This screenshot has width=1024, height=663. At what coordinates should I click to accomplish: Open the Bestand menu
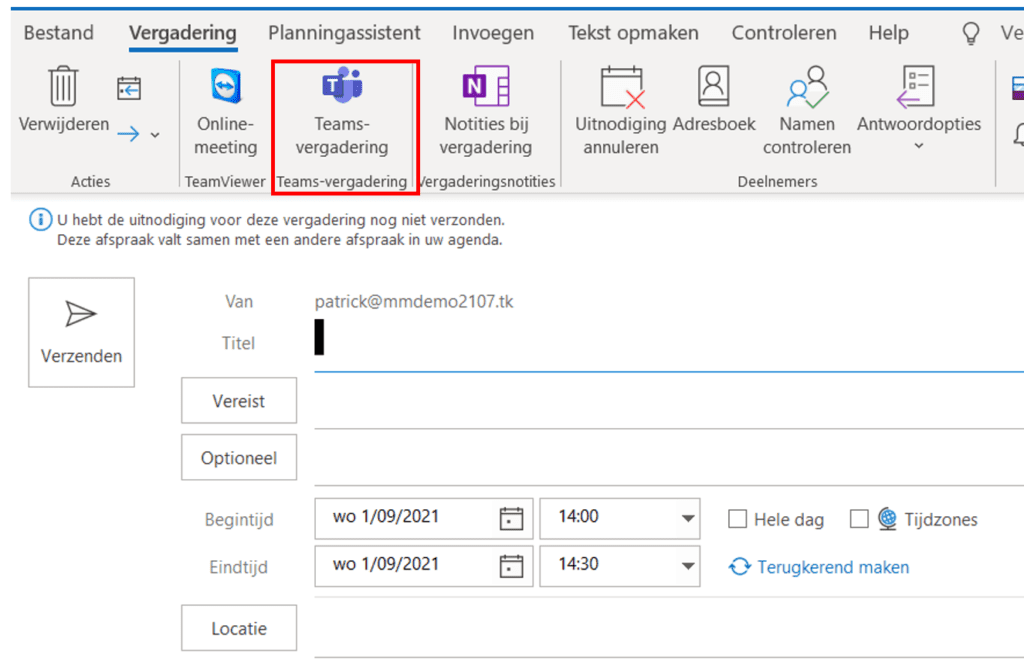59,33
